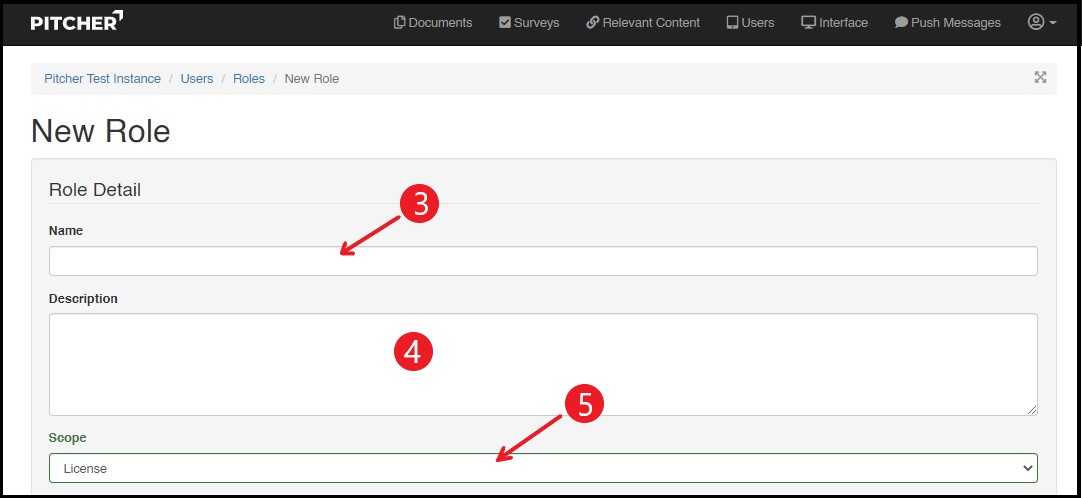Click the Pitcher logo
Viewport: 1082px width, 498px height.
pyautogui.click(x=77, y=21)
